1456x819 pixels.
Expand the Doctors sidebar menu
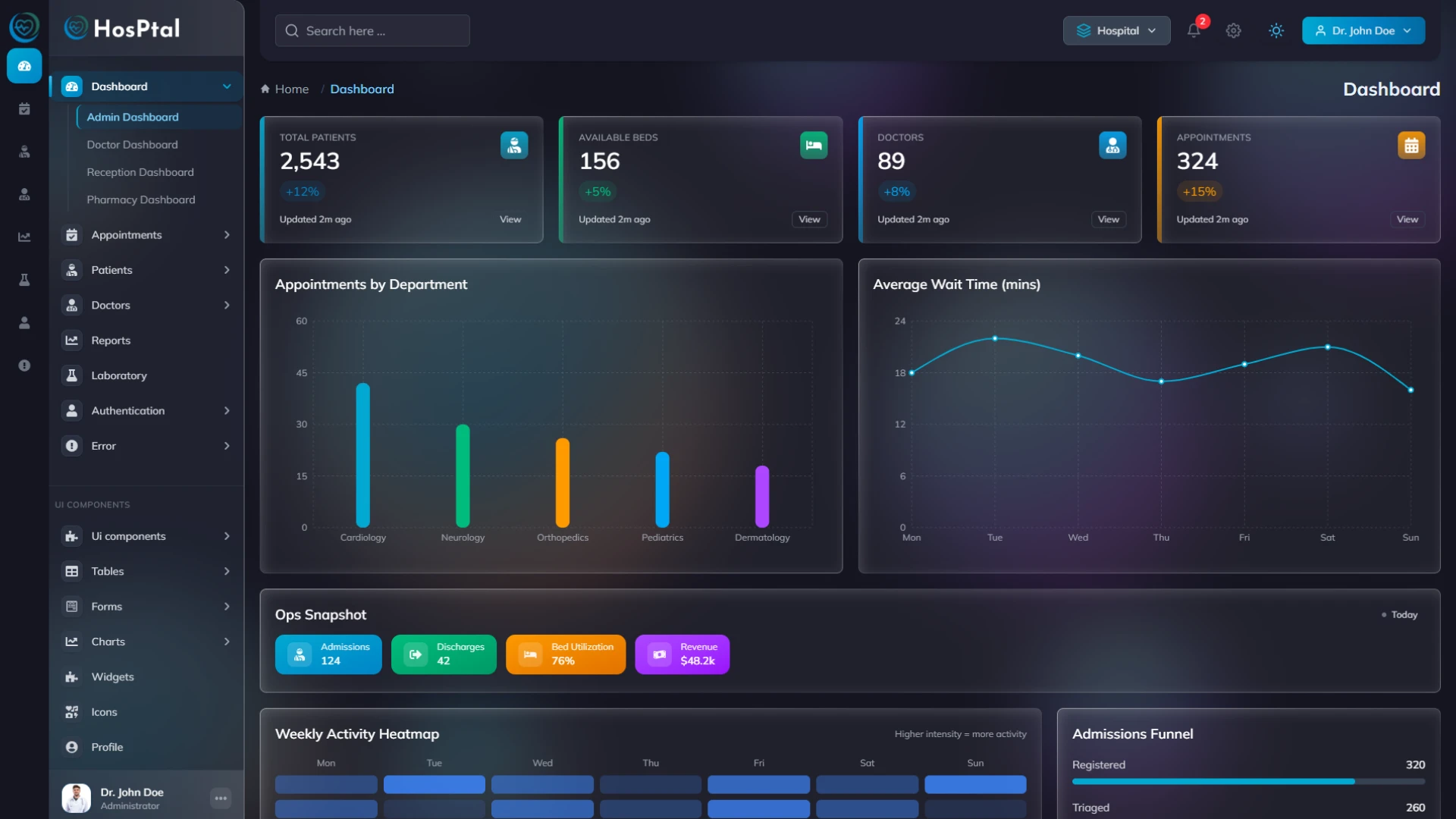point(146,305)
